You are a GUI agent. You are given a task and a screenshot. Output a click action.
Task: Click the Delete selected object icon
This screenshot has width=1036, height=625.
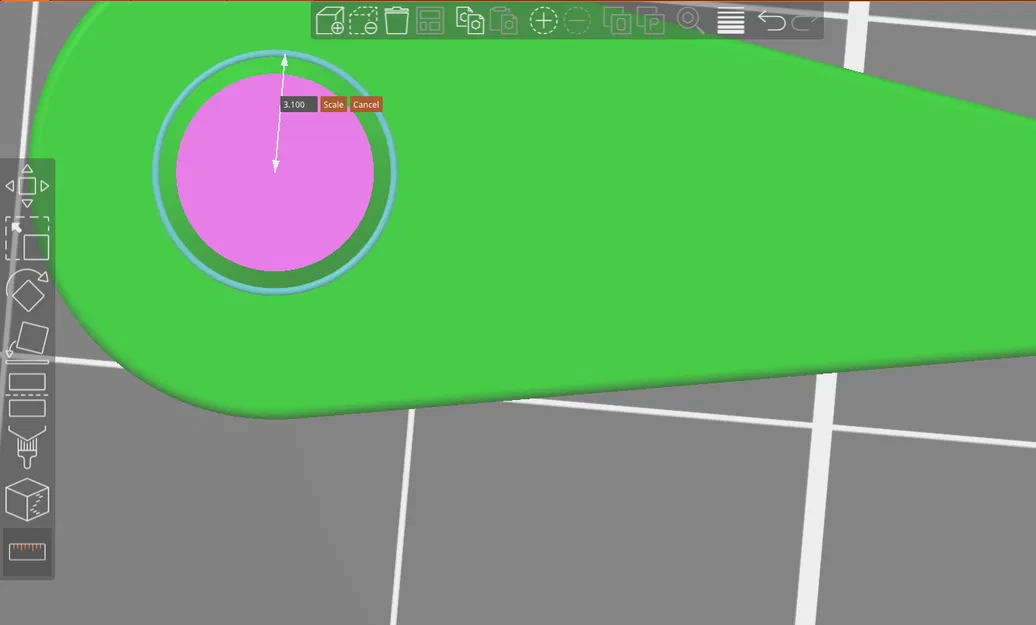[x=363, y=20]
